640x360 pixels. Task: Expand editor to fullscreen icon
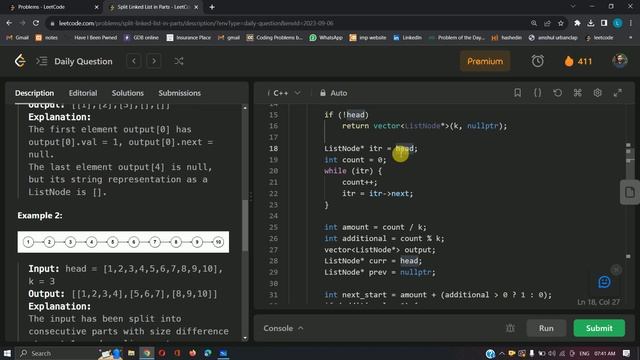(x=618, y=93)
